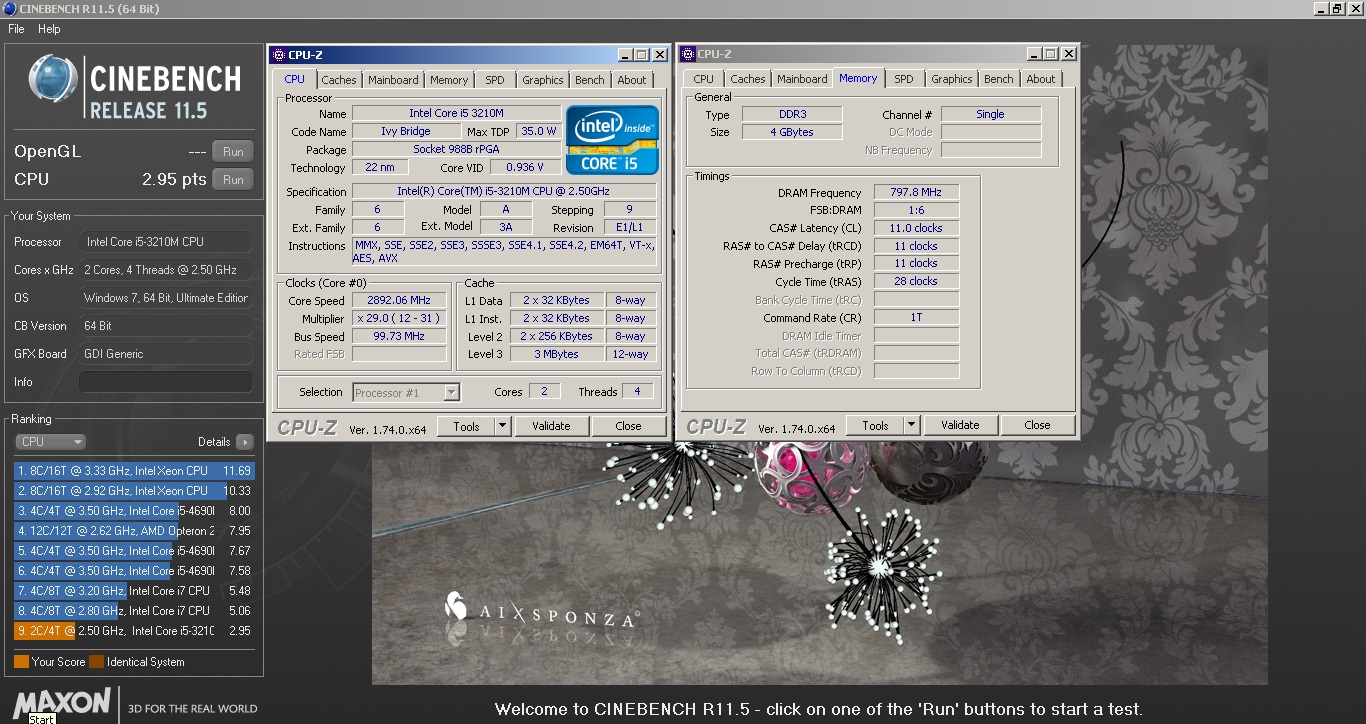Minimize the left CPU-Z window
Image resolution: width=1366 pixels, height=724 pixels.
(625, 55)
